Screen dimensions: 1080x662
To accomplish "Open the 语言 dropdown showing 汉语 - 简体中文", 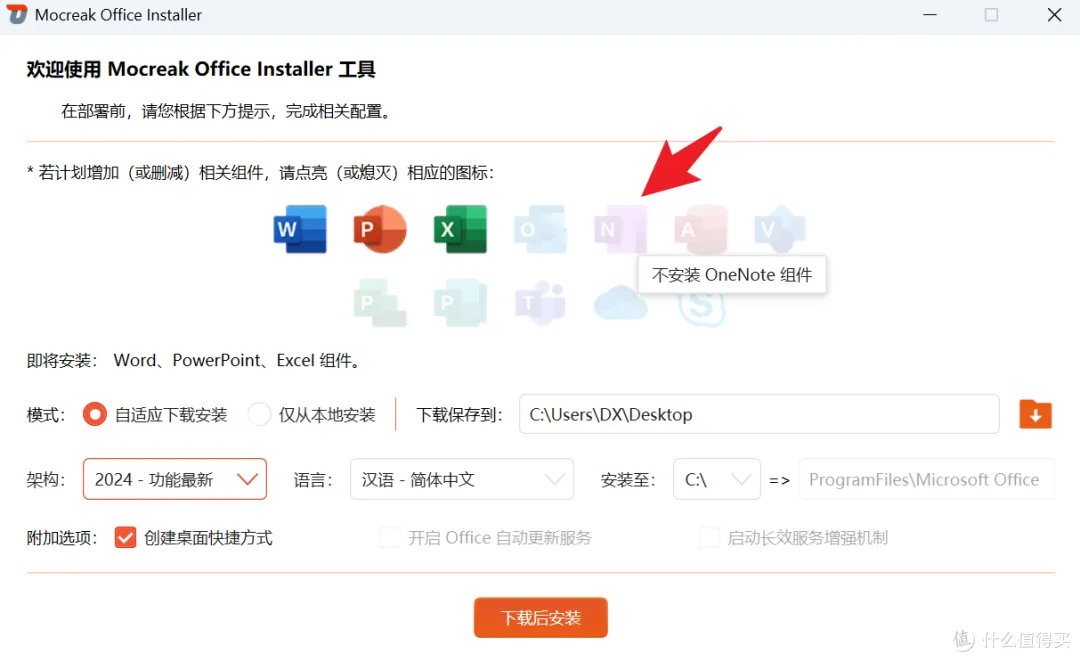I will [x=461, y=479].
